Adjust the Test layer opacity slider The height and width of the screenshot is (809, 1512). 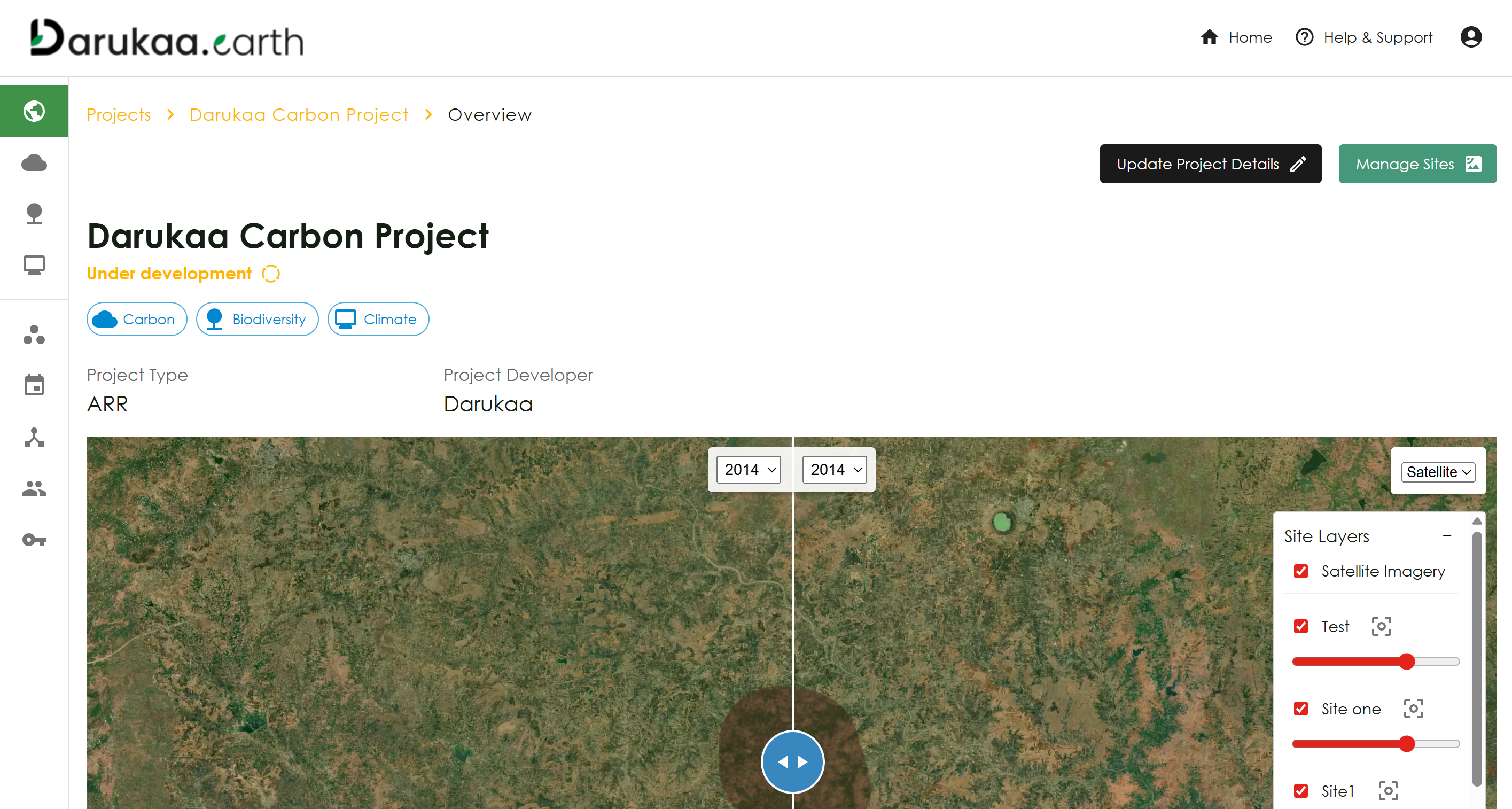pyautogui.click(x=1376, y=662)
